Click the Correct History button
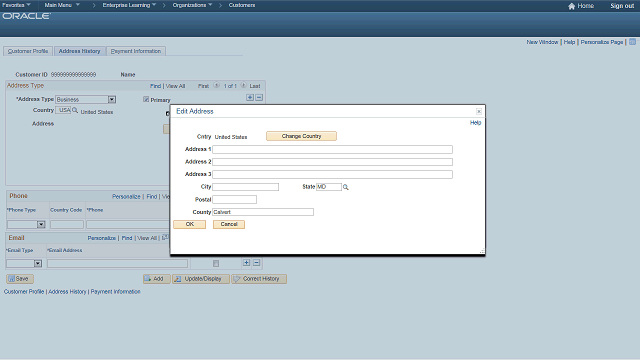The image size is (640, 360). tap(259, 279)
